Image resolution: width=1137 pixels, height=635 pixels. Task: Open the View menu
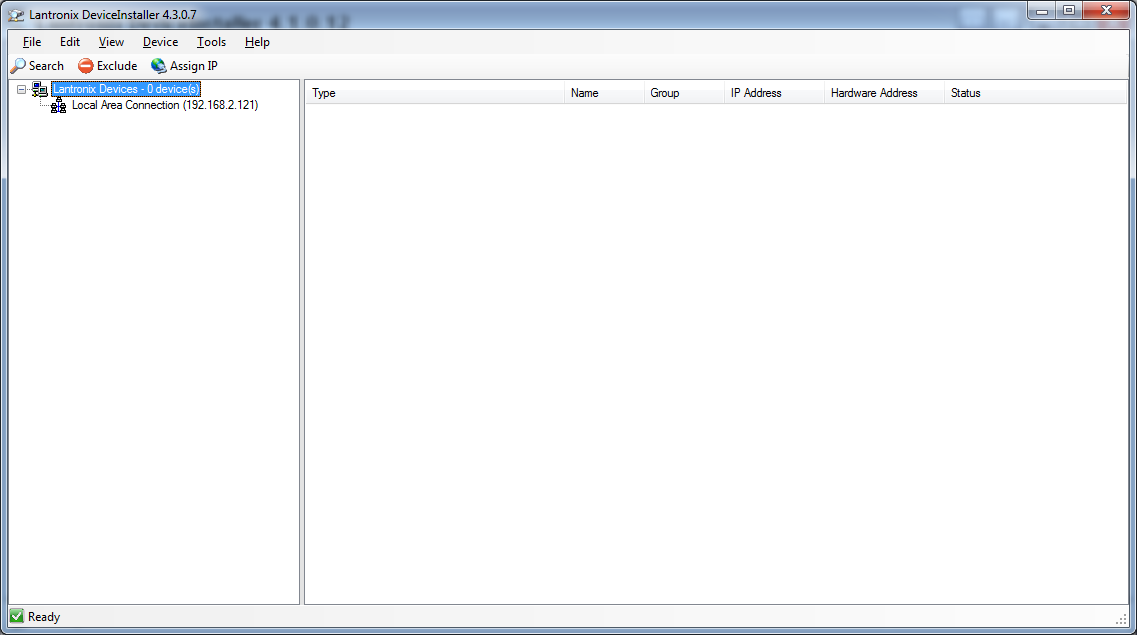[111, 42]
